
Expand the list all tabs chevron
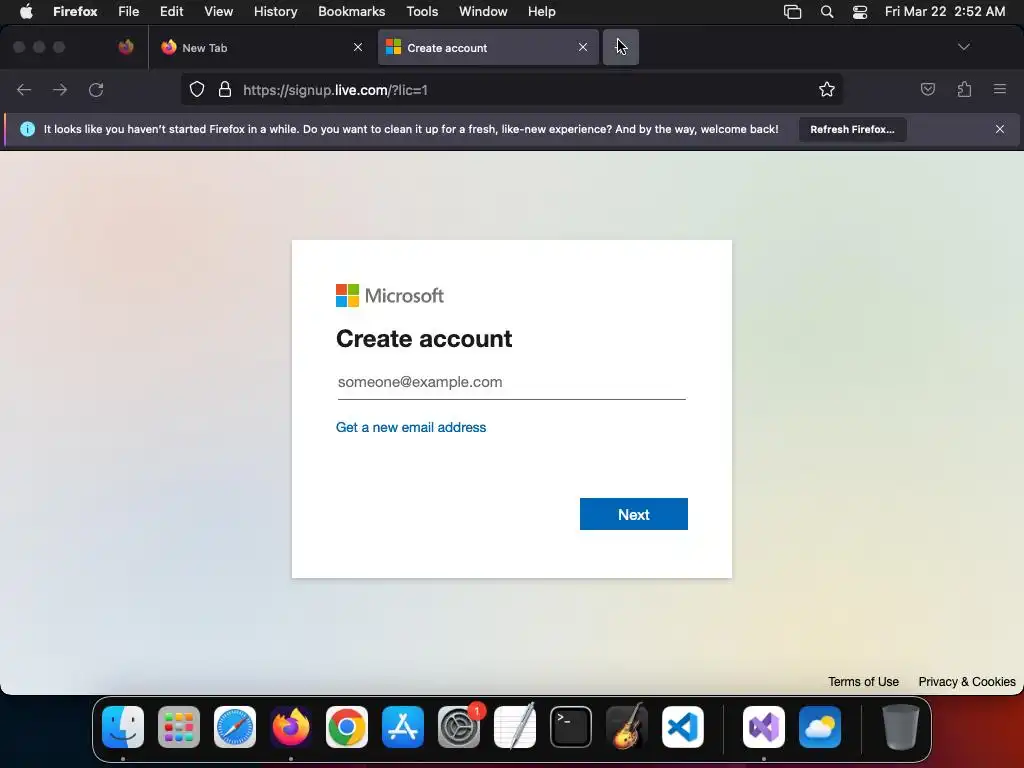(x=963, y=47)
